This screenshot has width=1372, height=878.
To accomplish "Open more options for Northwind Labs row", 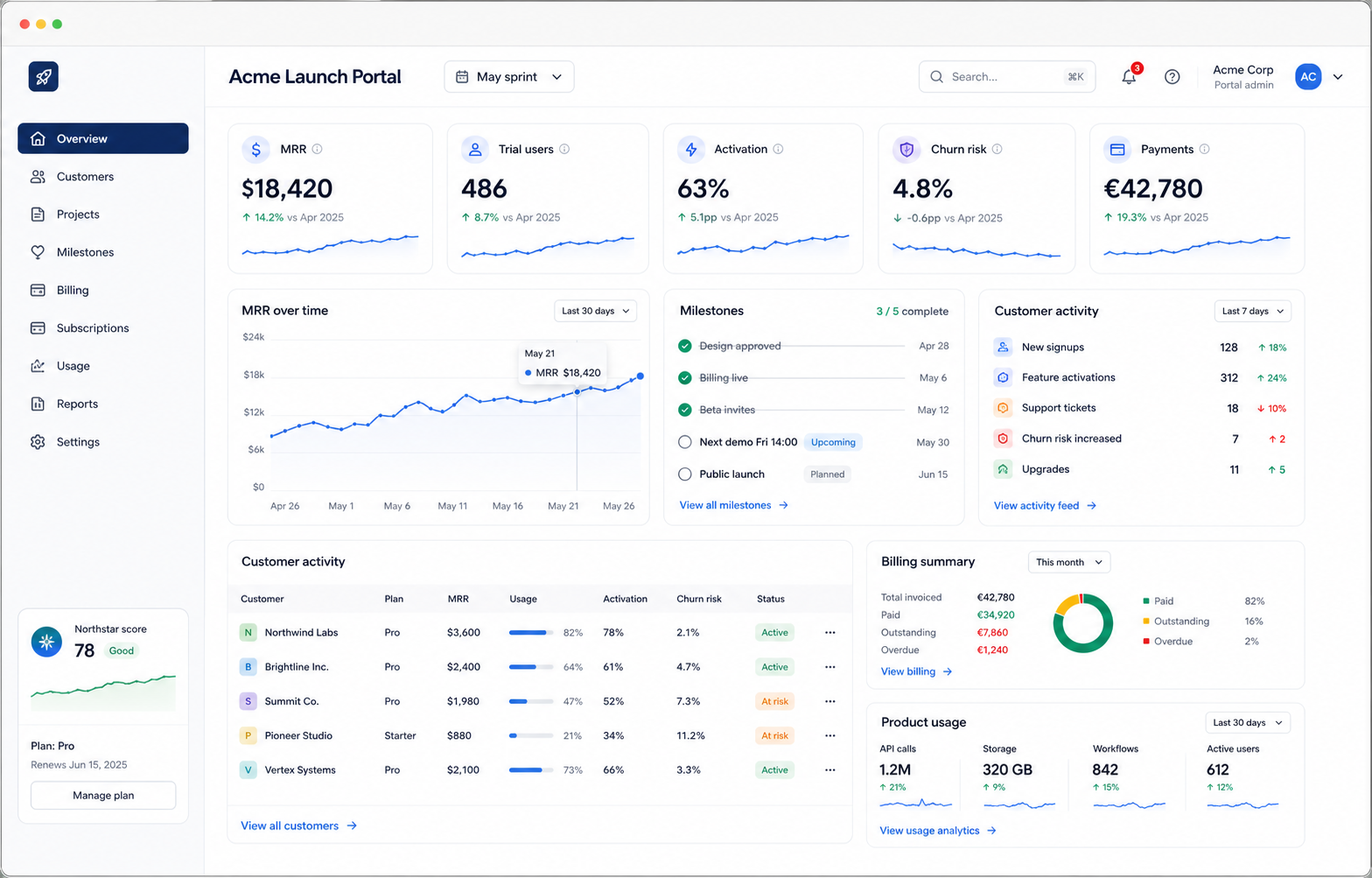I will point(829,632).
